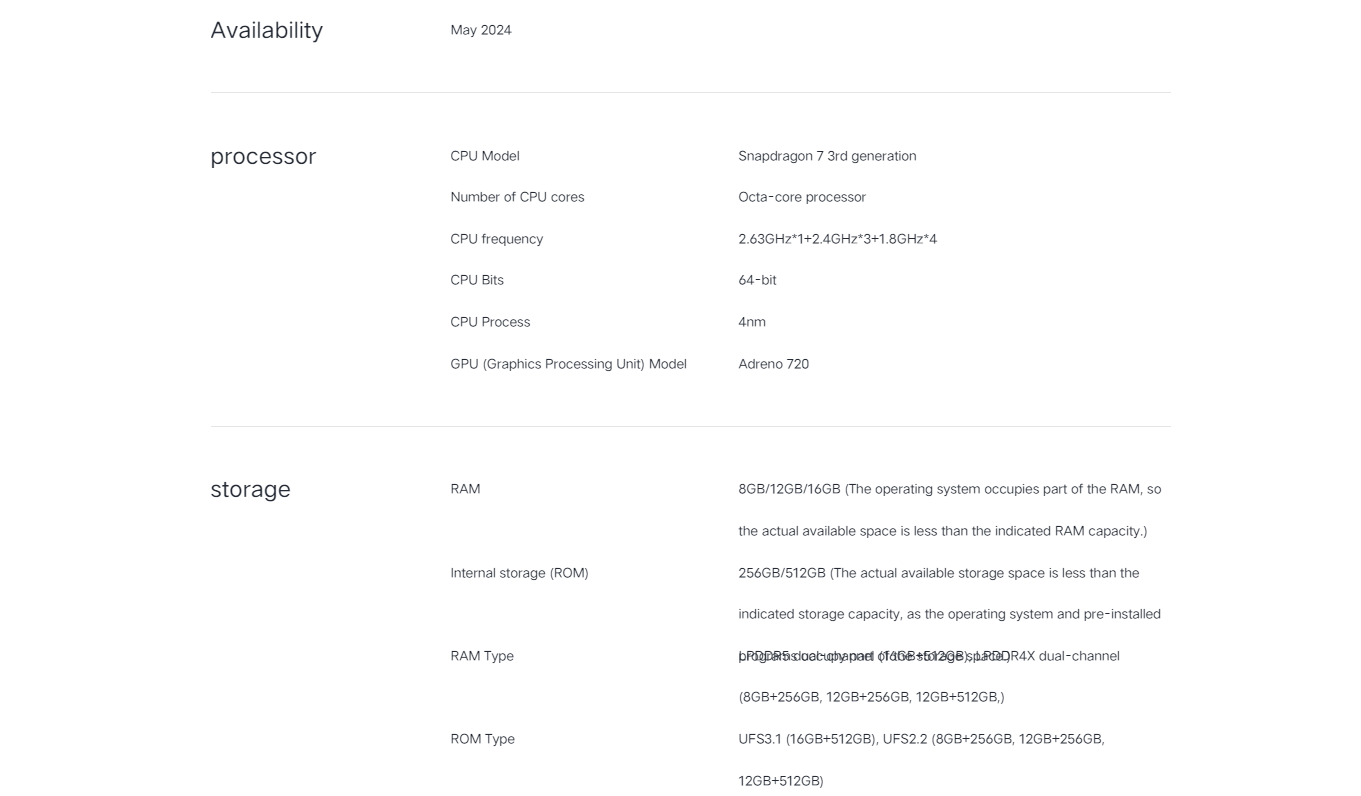Screen dimensions: 1361x796
Task: Select the Octa-core processor value
Action: tap(802, 197)
